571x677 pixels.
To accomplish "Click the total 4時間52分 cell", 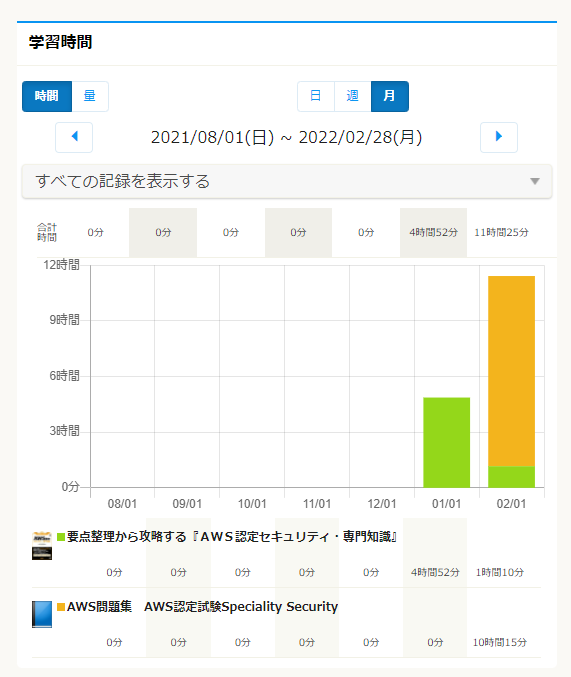I will pyautogui.click(x=433, y=233).
